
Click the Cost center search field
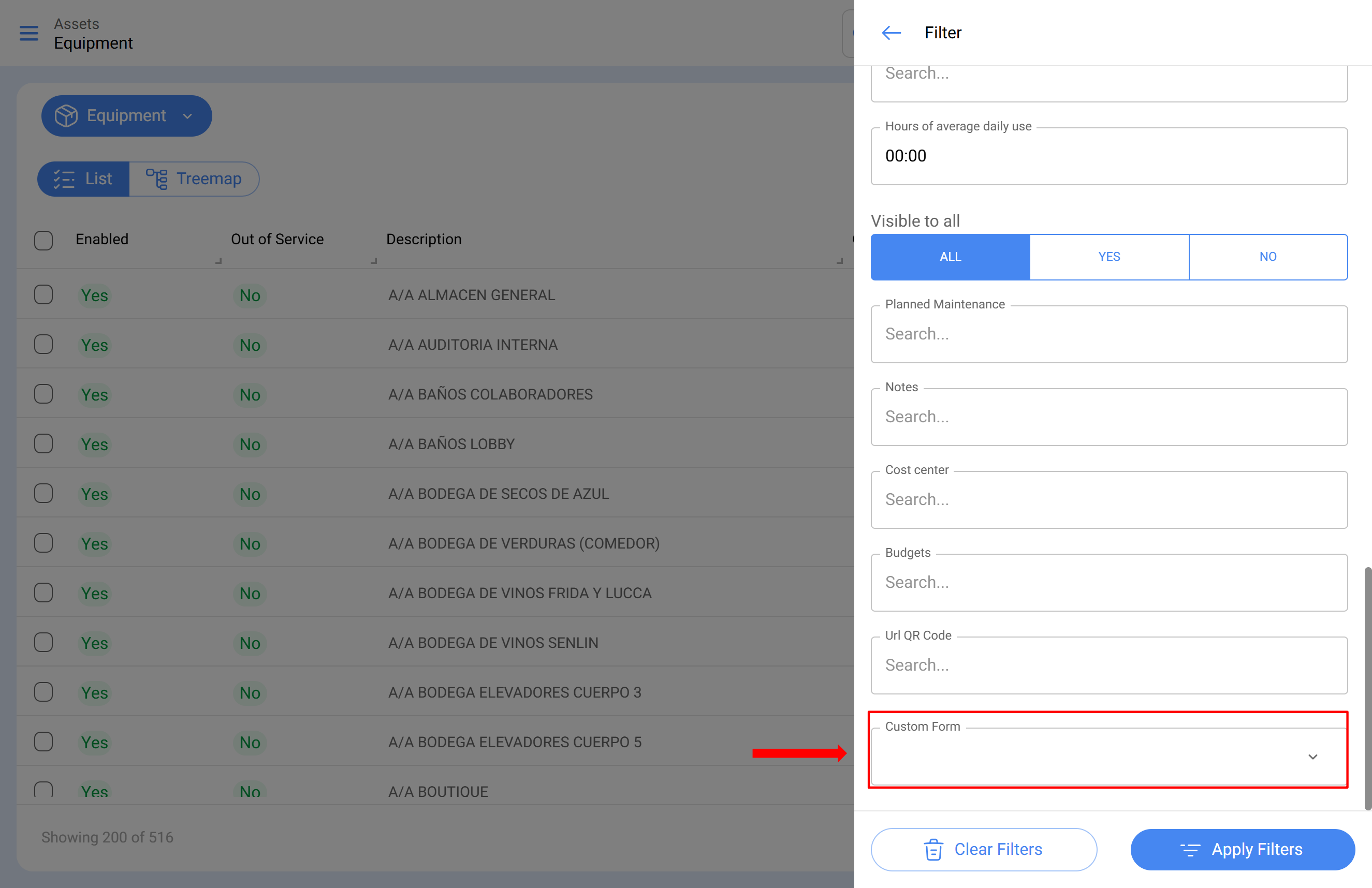pos(1108,499)
